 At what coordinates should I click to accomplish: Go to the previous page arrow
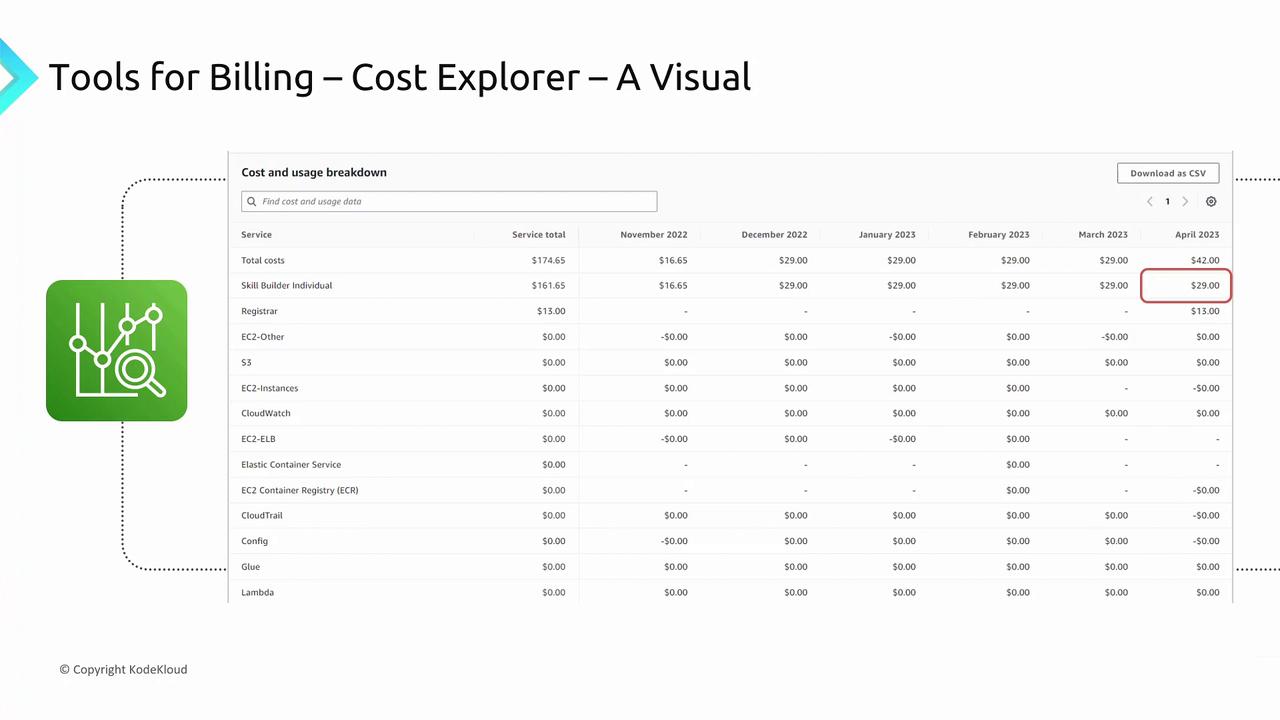[x=1150, y=201]
